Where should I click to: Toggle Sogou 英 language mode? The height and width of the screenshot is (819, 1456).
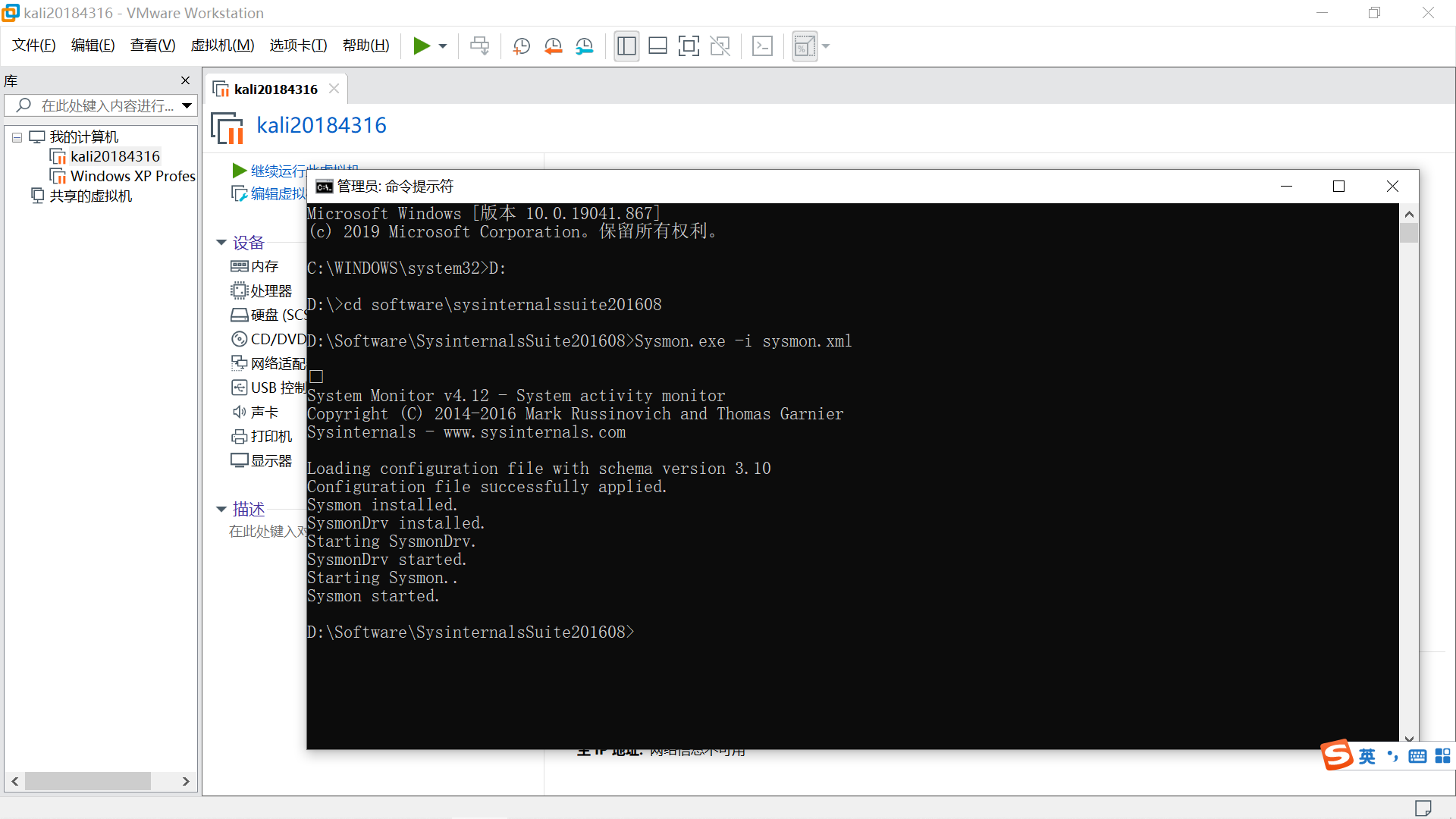(x=1367, y=756)
